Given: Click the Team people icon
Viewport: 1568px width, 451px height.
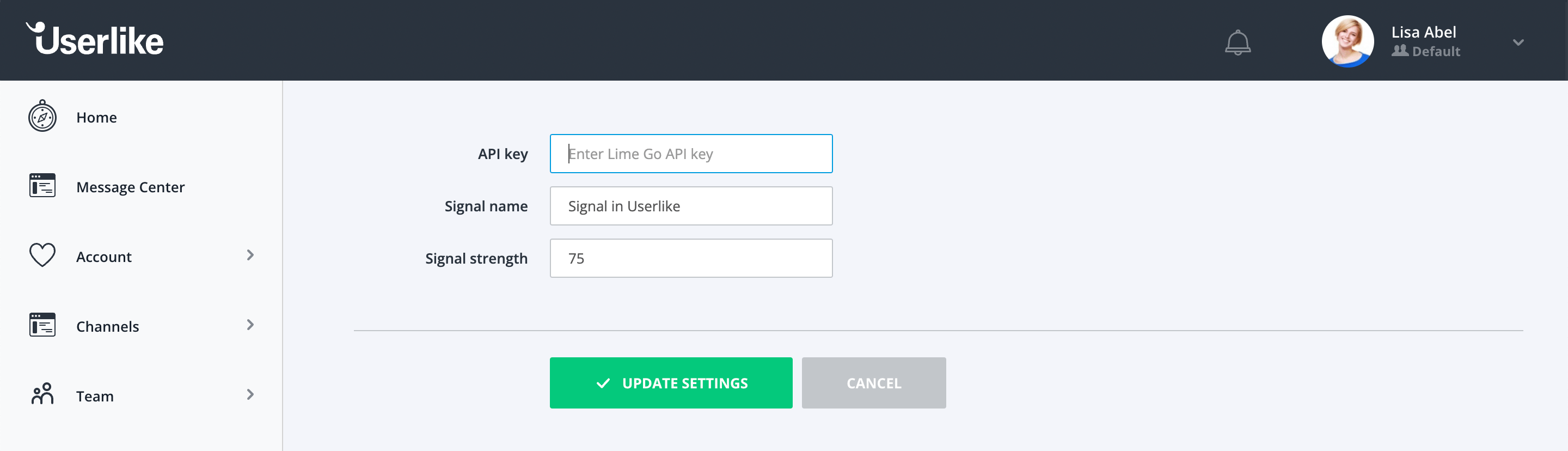Looking at the screenshot, I should point(42,394).
